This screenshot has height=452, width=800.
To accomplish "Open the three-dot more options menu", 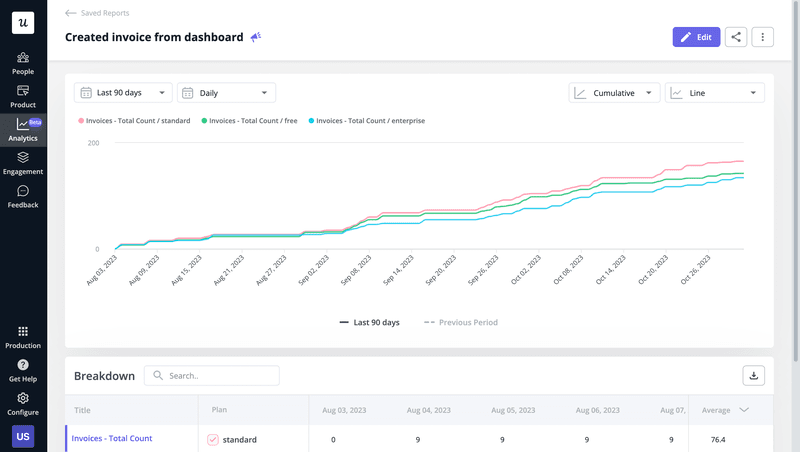I will [x=763, y=37].
